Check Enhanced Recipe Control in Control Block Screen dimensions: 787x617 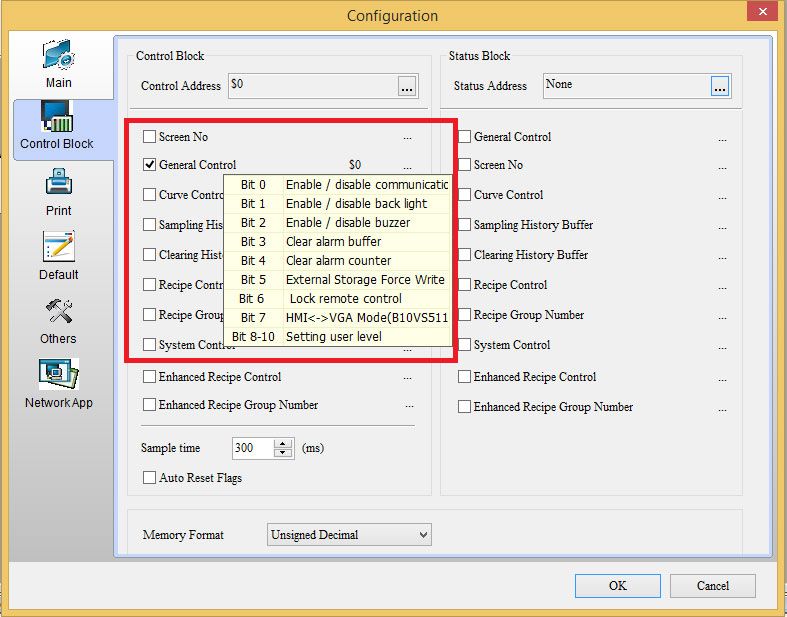coord(150,377)
